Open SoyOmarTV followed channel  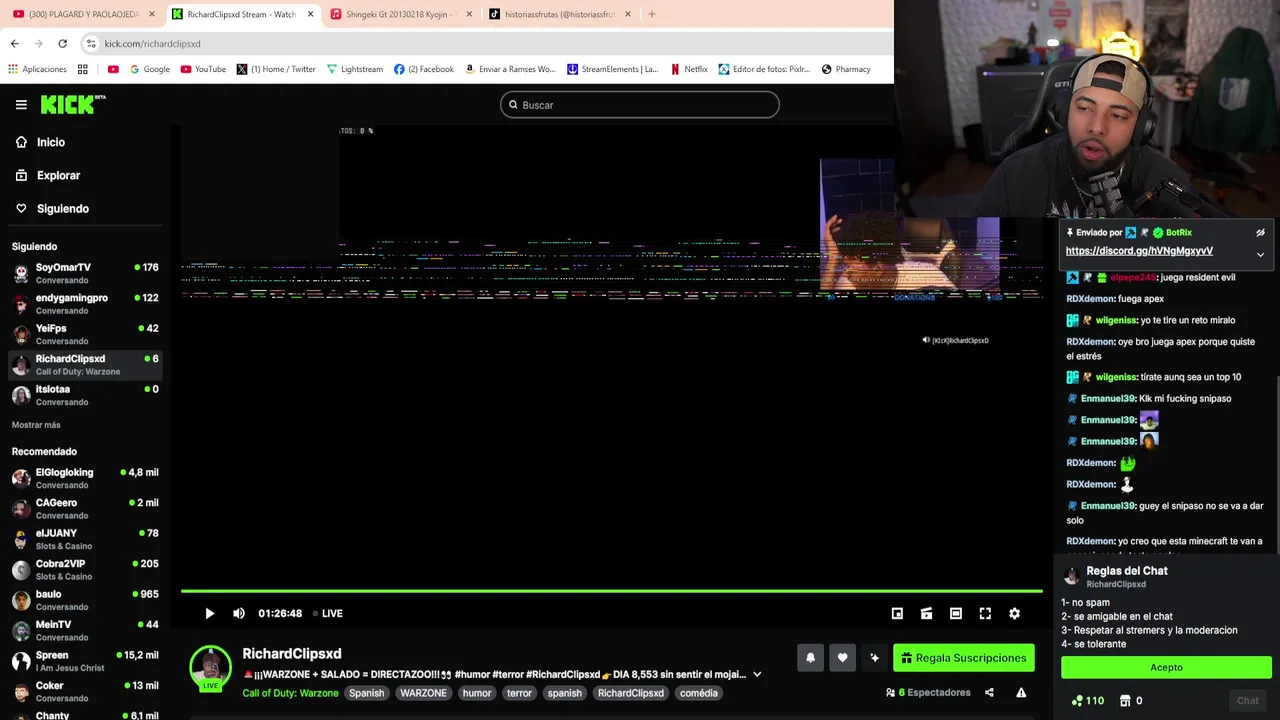tap(85, 273)
